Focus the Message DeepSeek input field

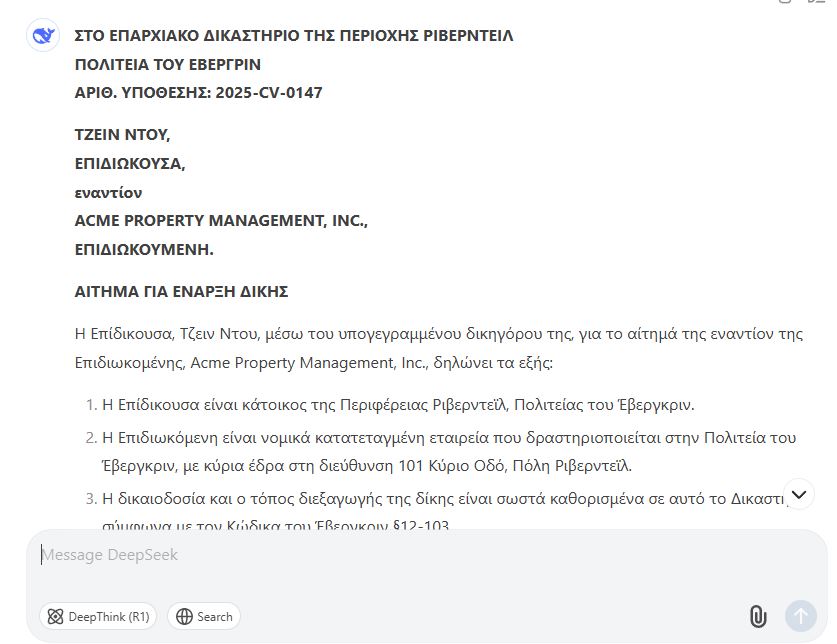[400, 555]
